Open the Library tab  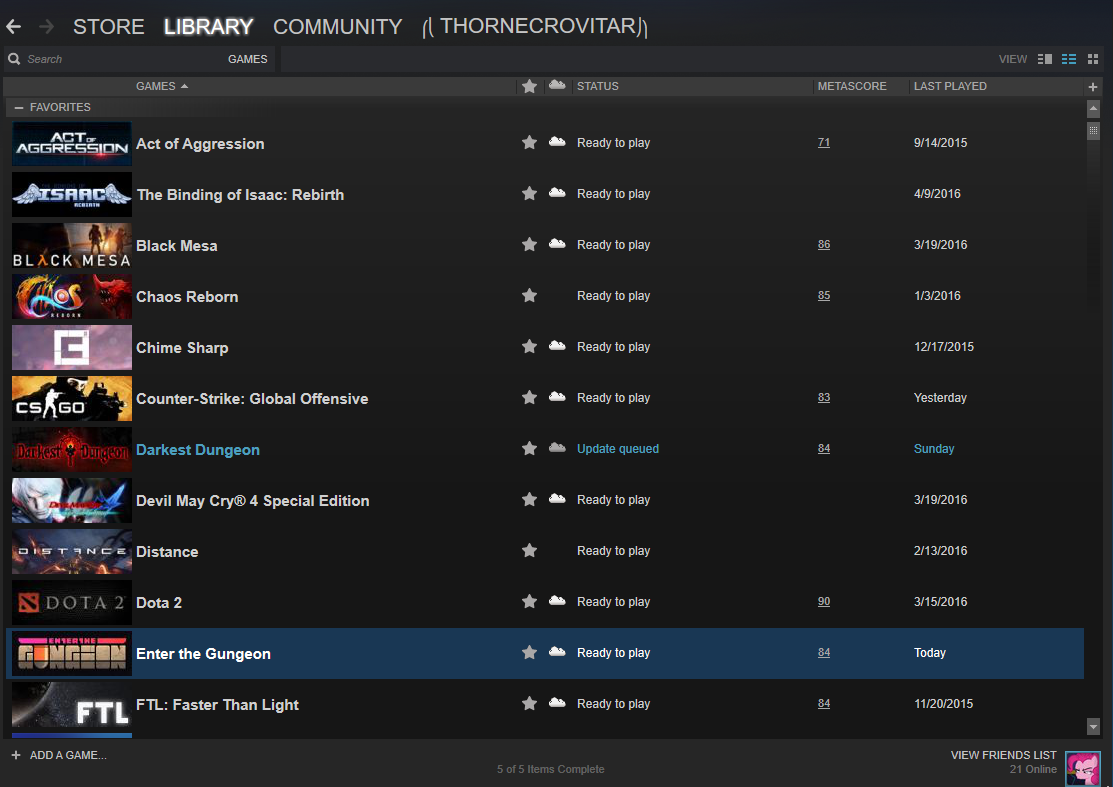208,27
